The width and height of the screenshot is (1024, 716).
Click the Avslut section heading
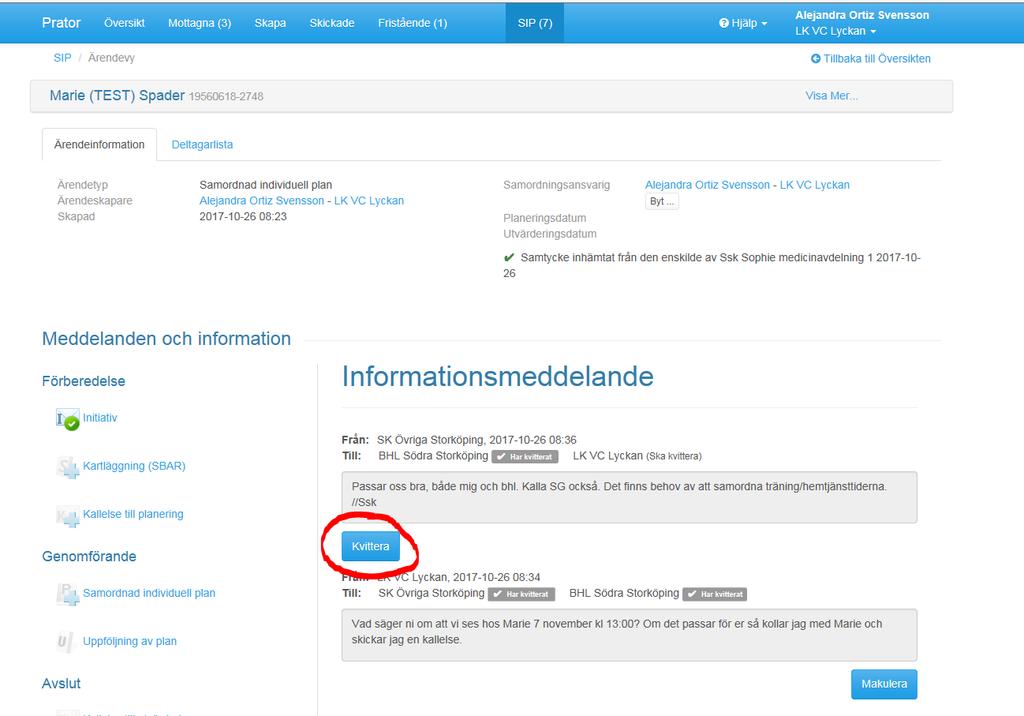coord(61,683)
